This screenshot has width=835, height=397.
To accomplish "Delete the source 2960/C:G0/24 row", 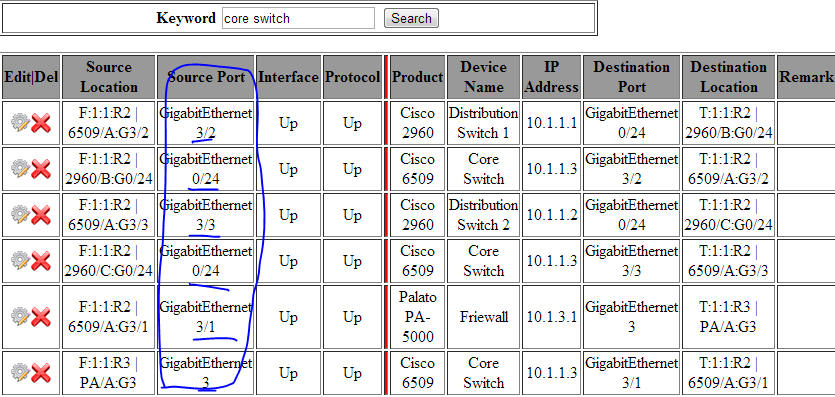I will click(41, 261).
